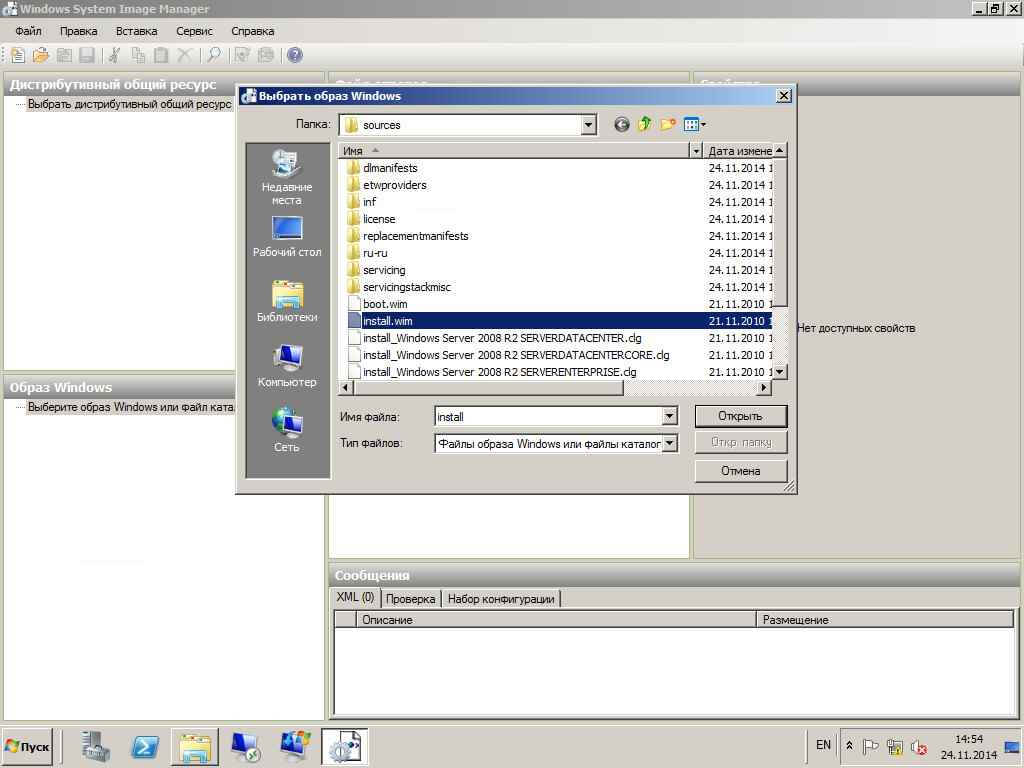Open the Action Center flag tray icon
The height and width of the screenshot is (768, 1024).
tap(870, 746)
